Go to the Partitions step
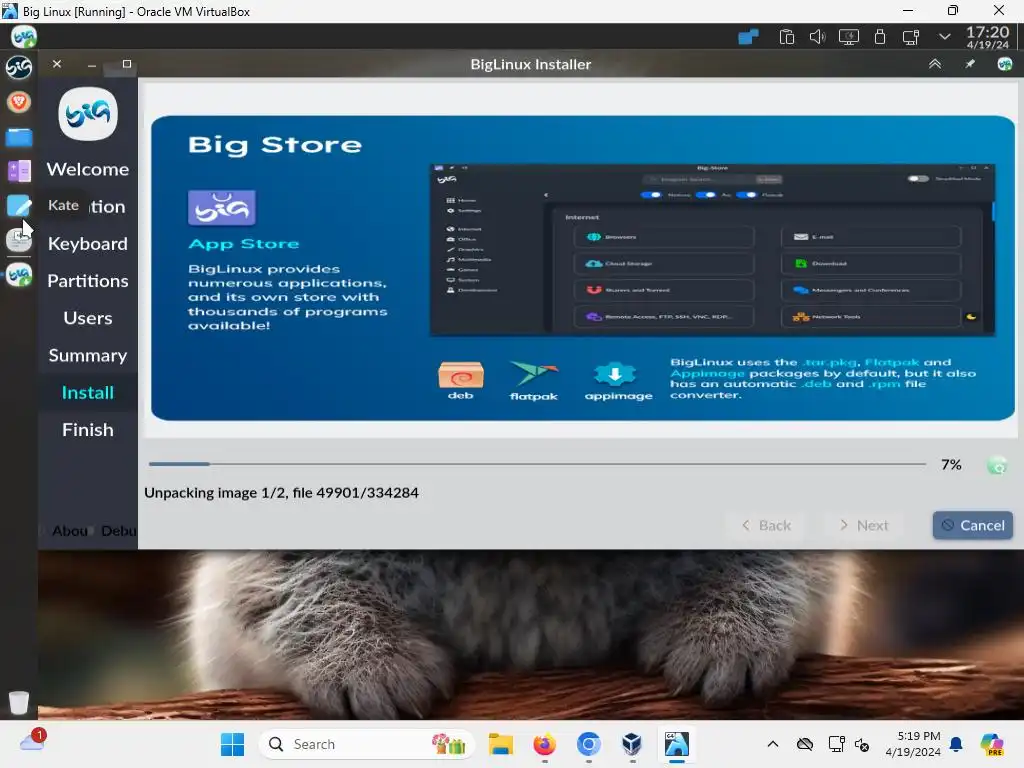Viewport: 1024px width, 768px height. point(88,281)
